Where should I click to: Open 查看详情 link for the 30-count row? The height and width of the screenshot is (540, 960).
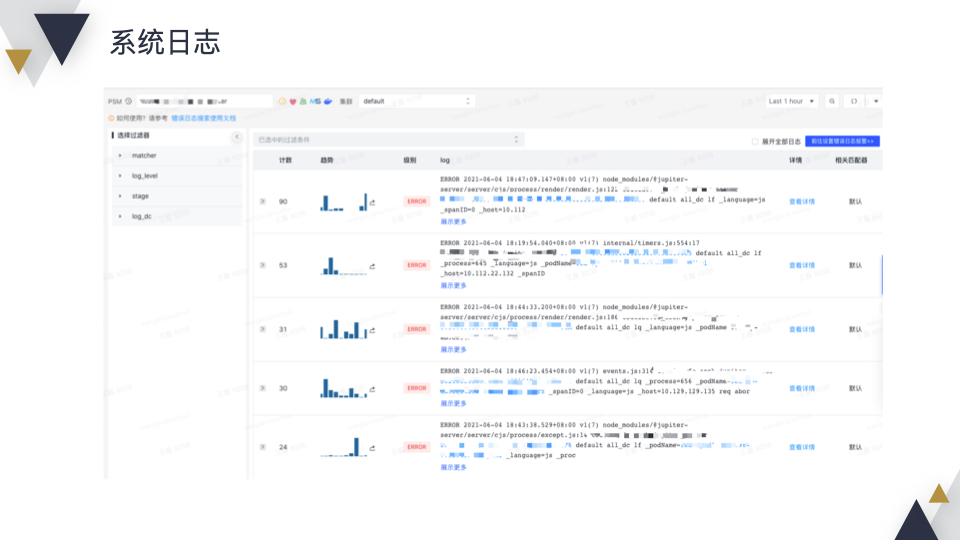coord(801,388)
